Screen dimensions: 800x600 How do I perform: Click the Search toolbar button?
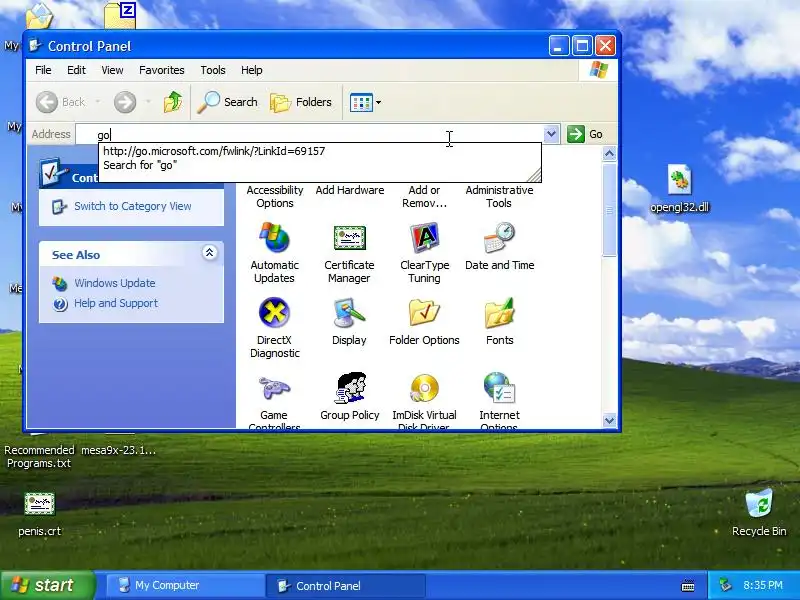click(228, 102)
